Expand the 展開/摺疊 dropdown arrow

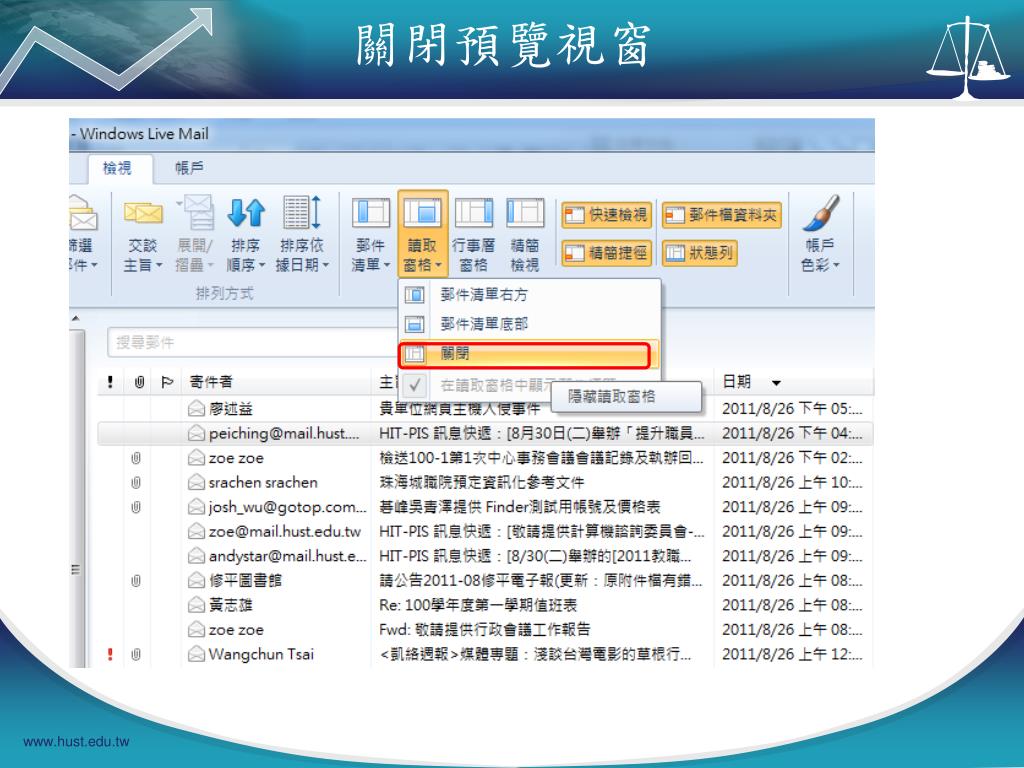211,265
